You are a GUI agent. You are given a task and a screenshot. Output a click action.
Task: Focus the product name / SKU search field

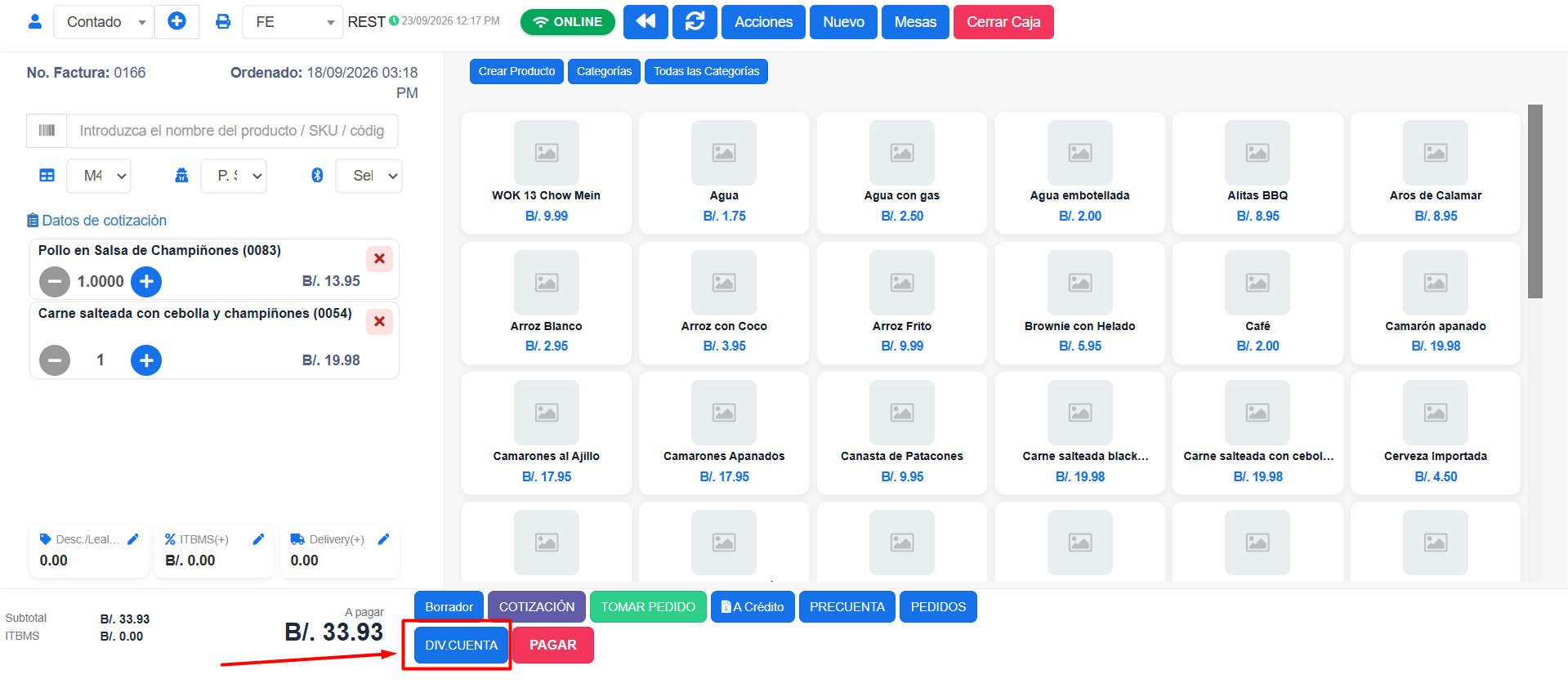232,131
